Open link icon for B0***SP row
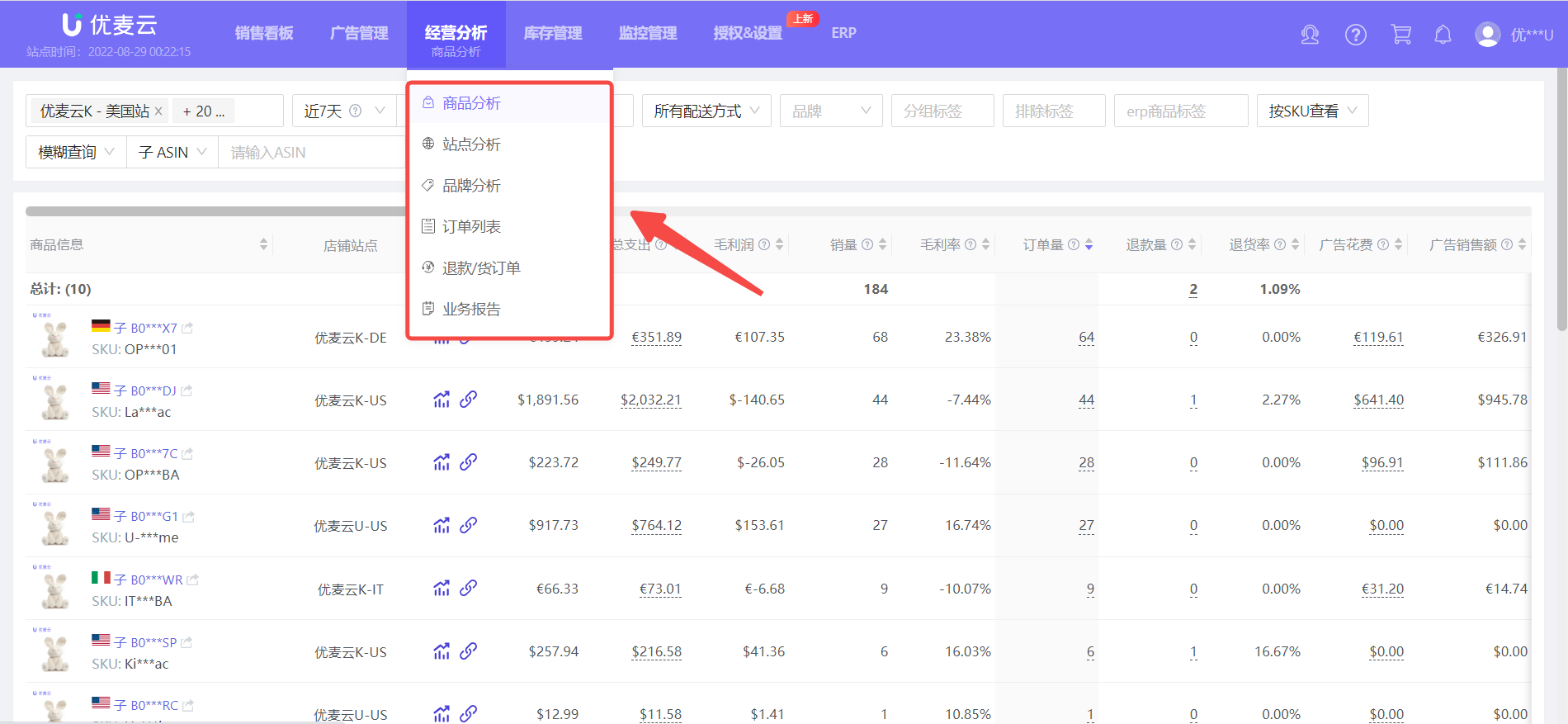1568x724 pixels. pos(468,651)
